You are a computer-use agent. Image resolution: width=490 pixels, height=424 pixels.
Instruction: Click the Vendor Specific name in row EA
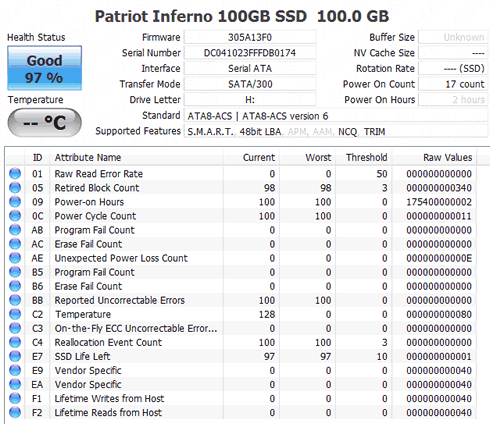pyautogui.click(x=88, y=384)
